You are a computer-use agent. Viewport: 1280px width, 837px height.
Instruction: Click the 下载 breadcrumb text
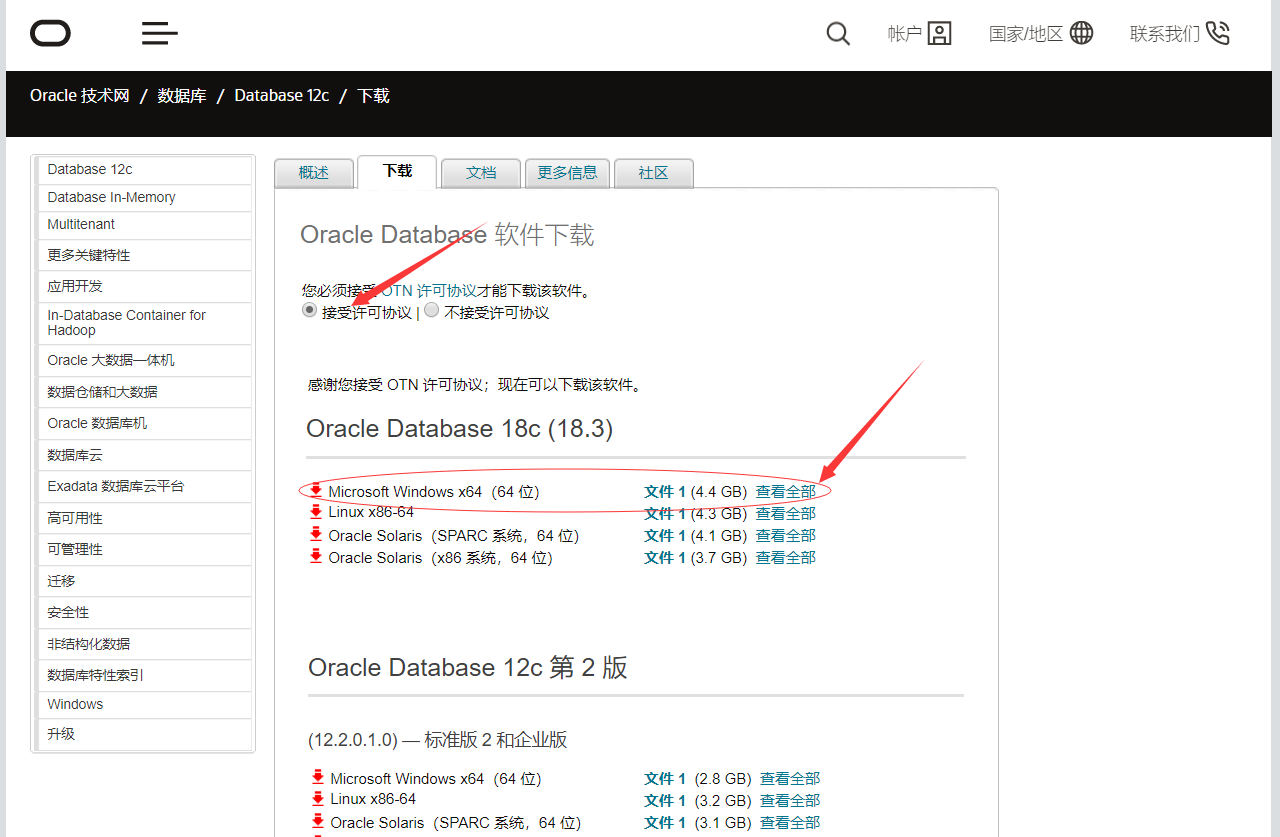coord(373,96)
